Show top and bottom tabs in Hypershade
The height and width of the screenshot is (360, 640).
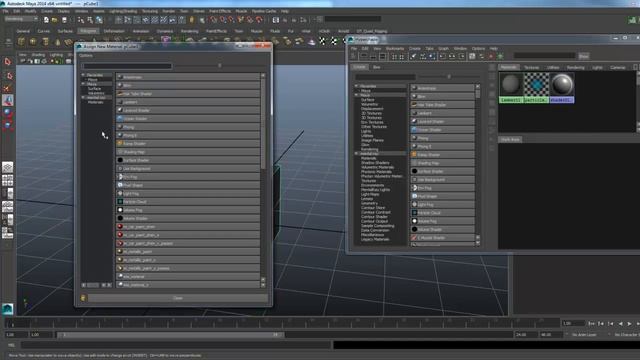(382, 56)
